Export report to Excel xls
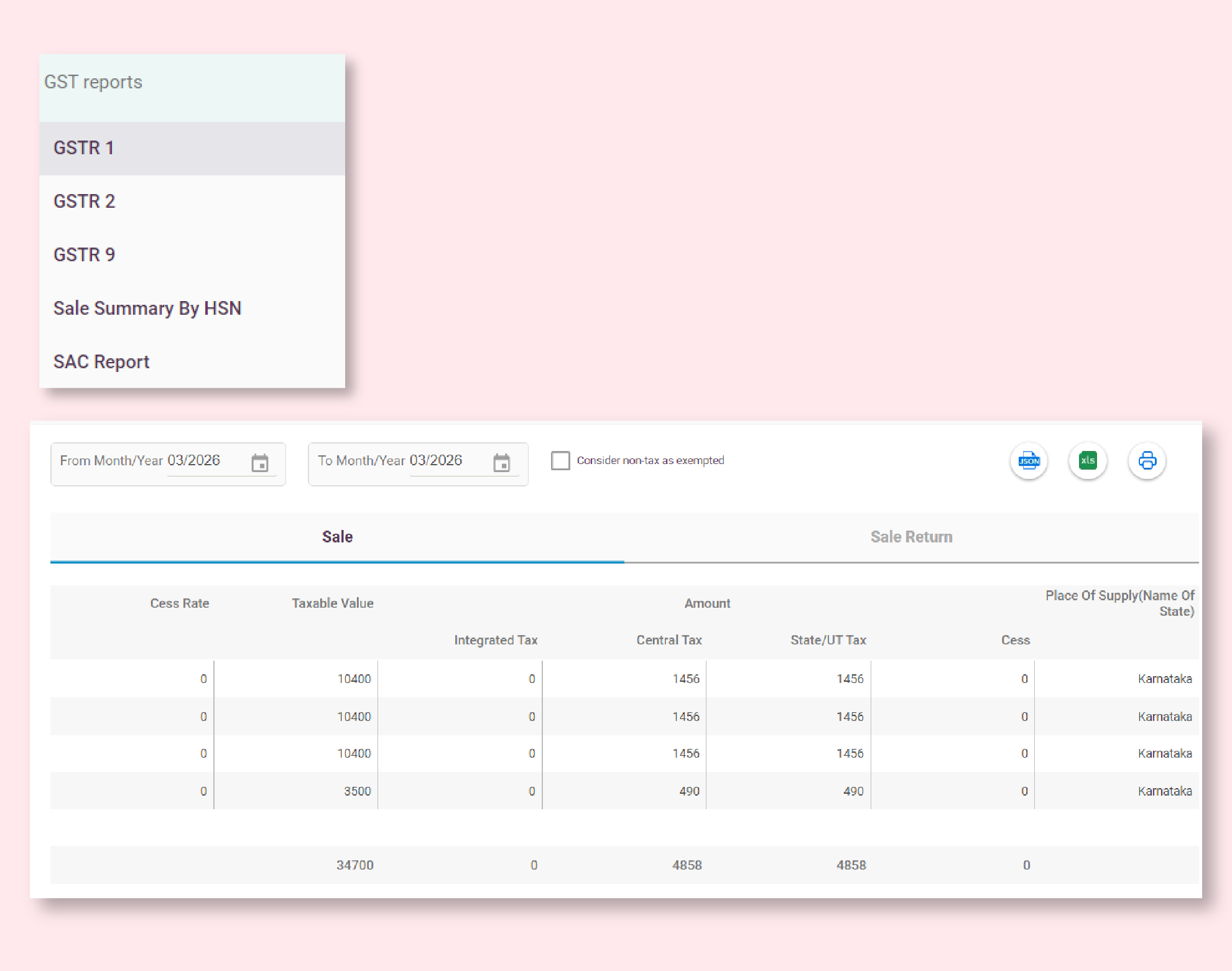 click(1087, 461)
